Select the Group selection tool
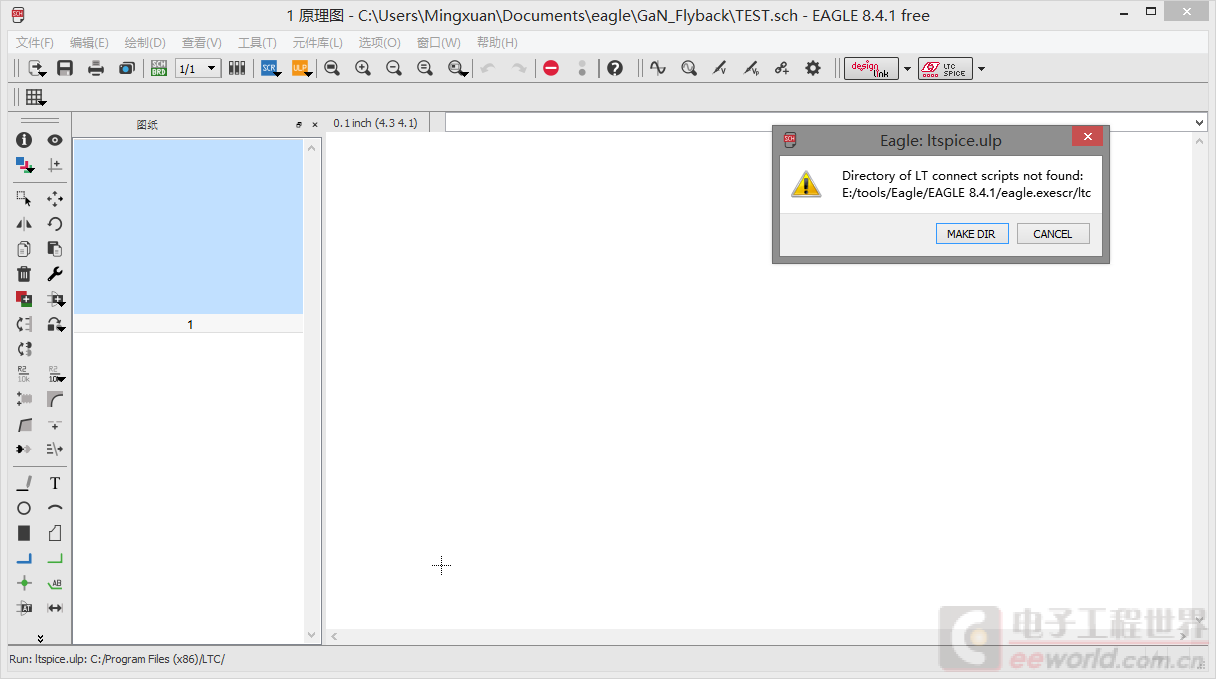The width and height of the screenshot is (1216, 679). point(24,199)
